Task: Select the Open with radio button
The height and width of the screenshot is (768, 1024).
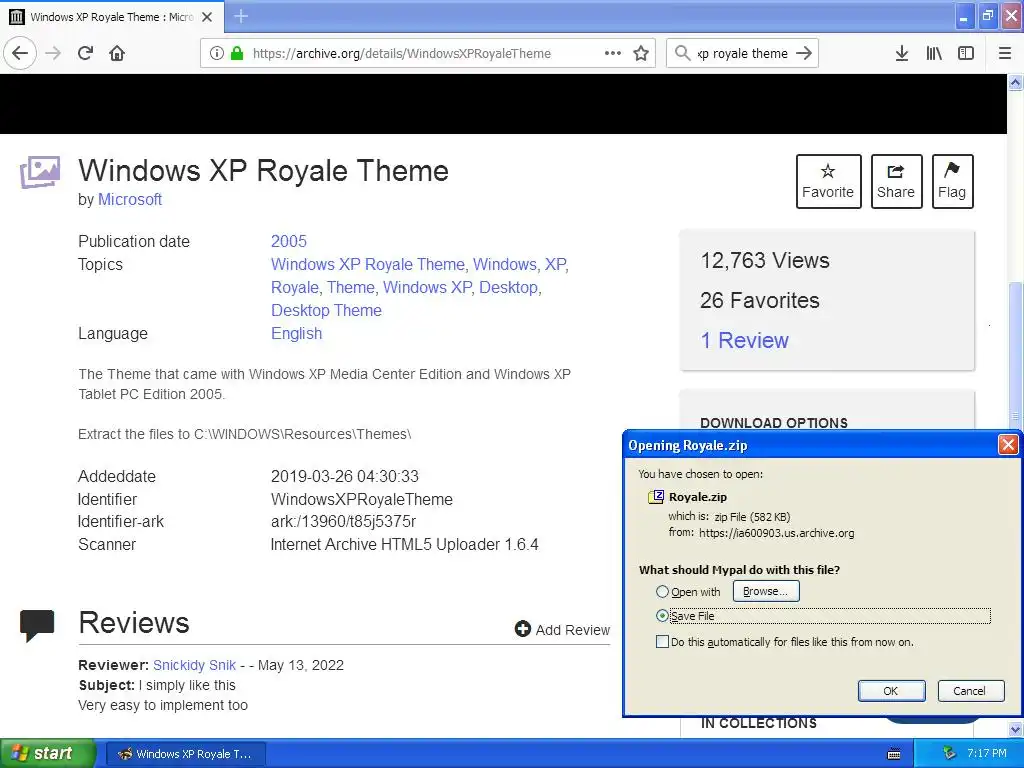Action: tap(662, 592)
